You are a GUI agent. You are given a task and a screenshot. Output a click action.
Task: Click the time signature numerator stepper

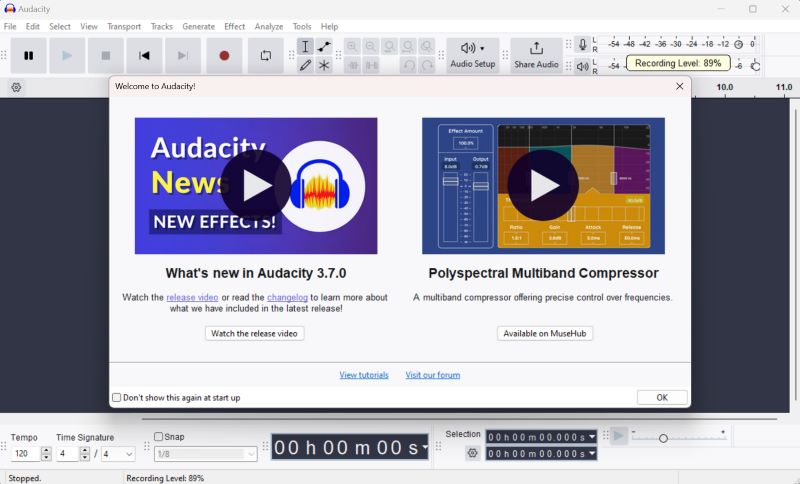pos(85,453)
